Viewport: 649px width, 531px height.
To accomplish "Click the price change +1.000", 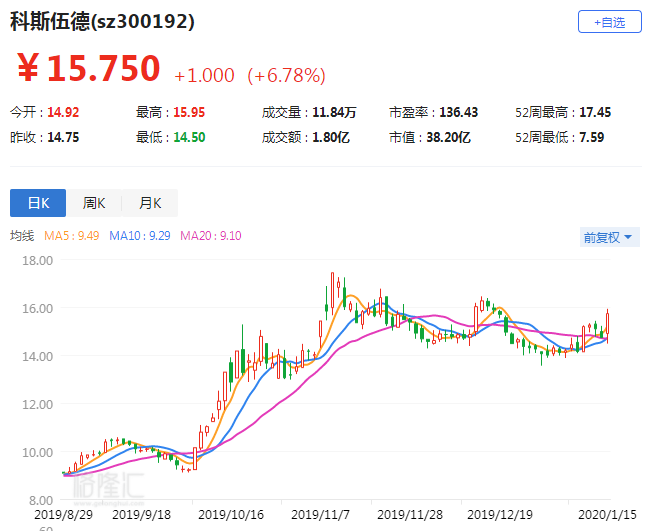I will click(204, 75).
